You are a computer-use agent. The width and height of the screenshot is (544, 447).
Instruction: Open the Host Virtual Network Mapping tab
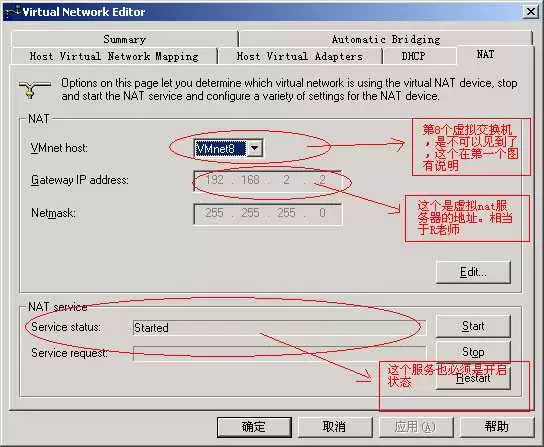[x=114, y=56]
